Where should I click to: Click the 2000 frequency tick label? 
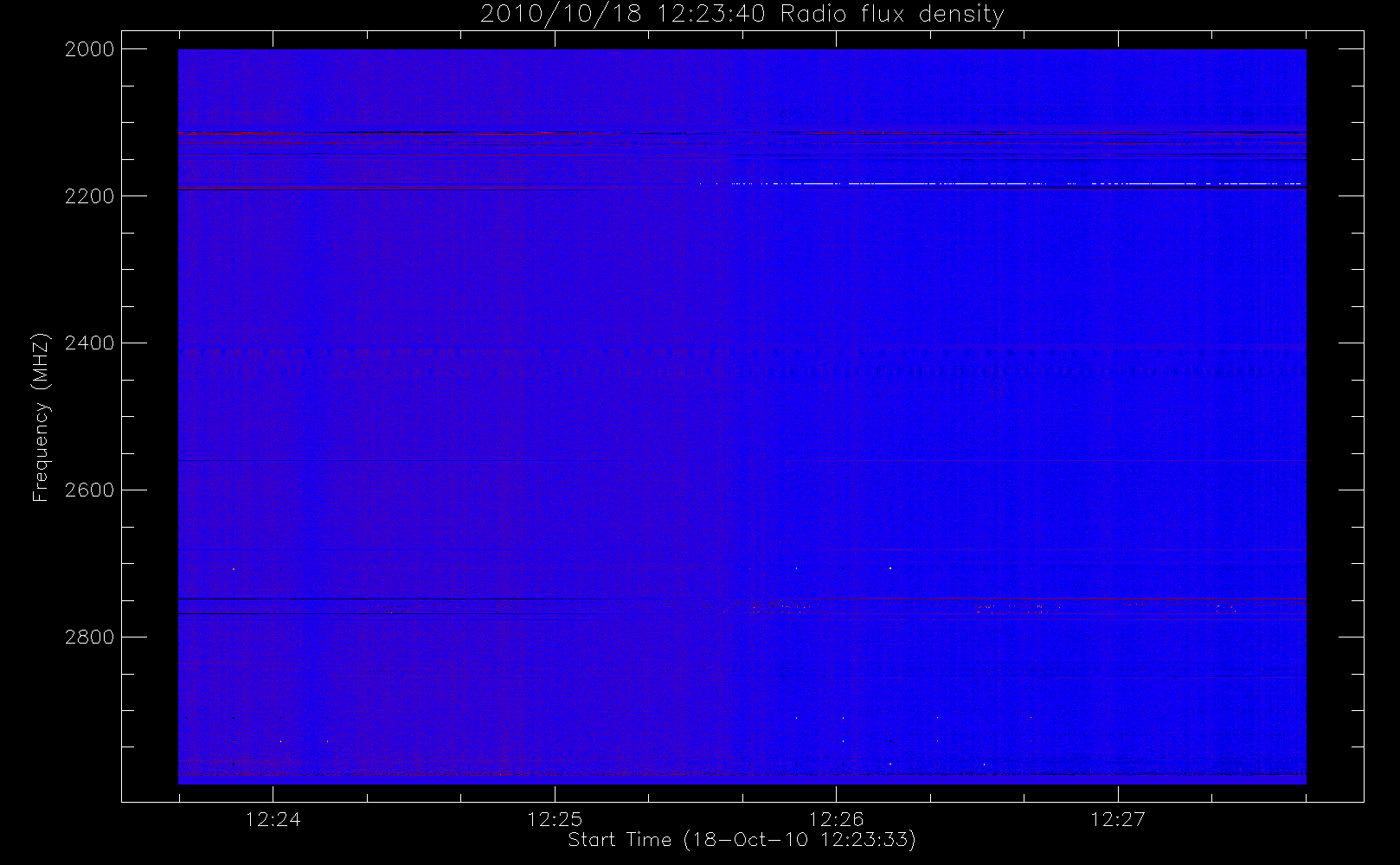click(x=90, y=49)
